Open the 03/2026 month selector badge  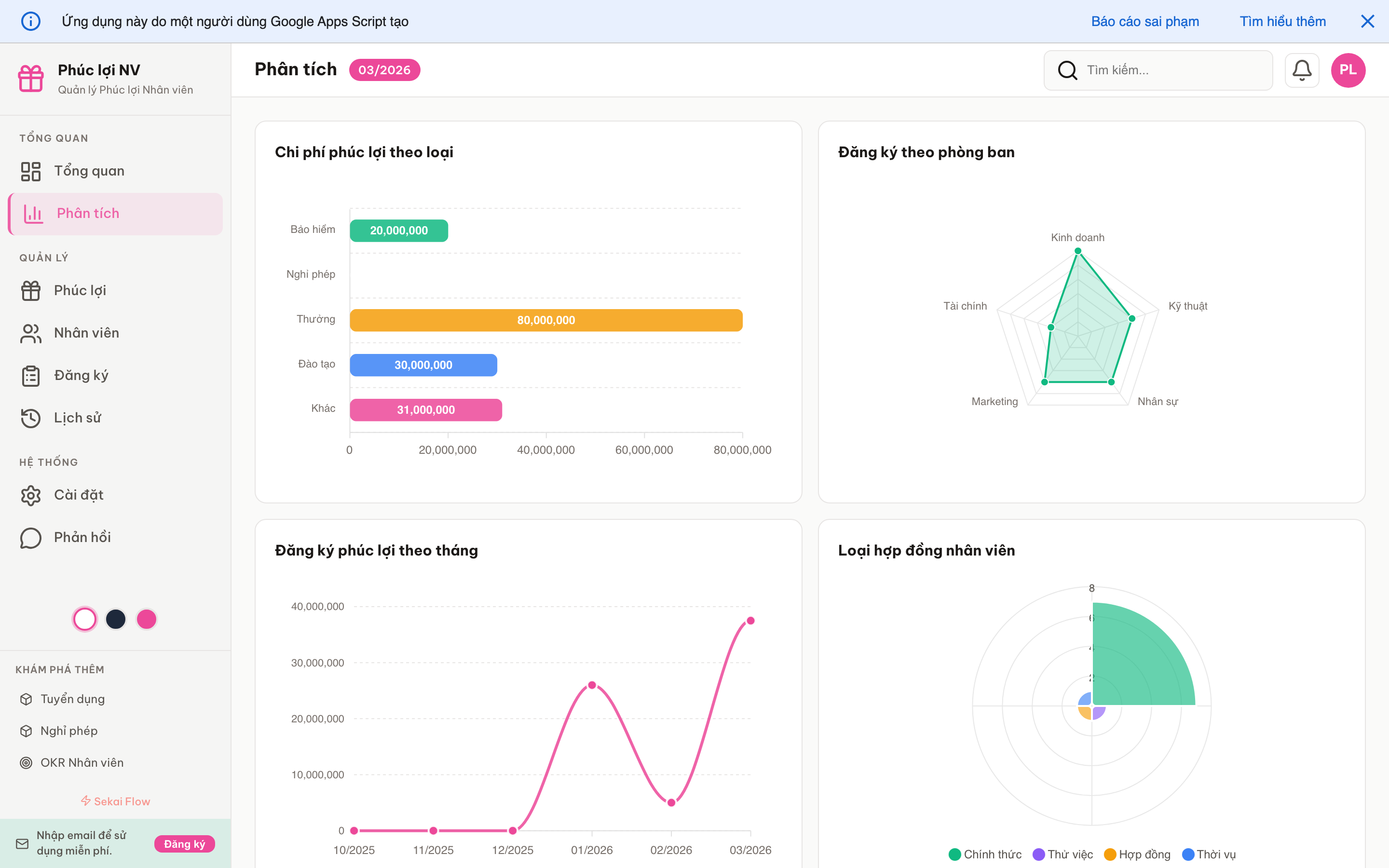384,70
